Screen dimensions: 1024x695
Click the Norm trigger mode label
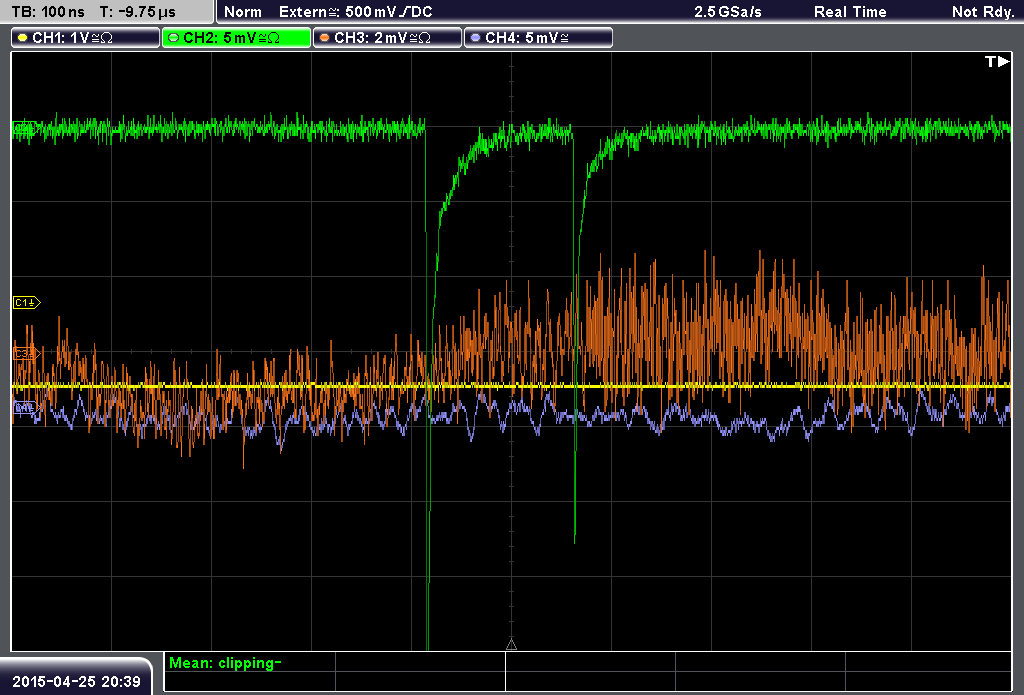click(243, 12)
